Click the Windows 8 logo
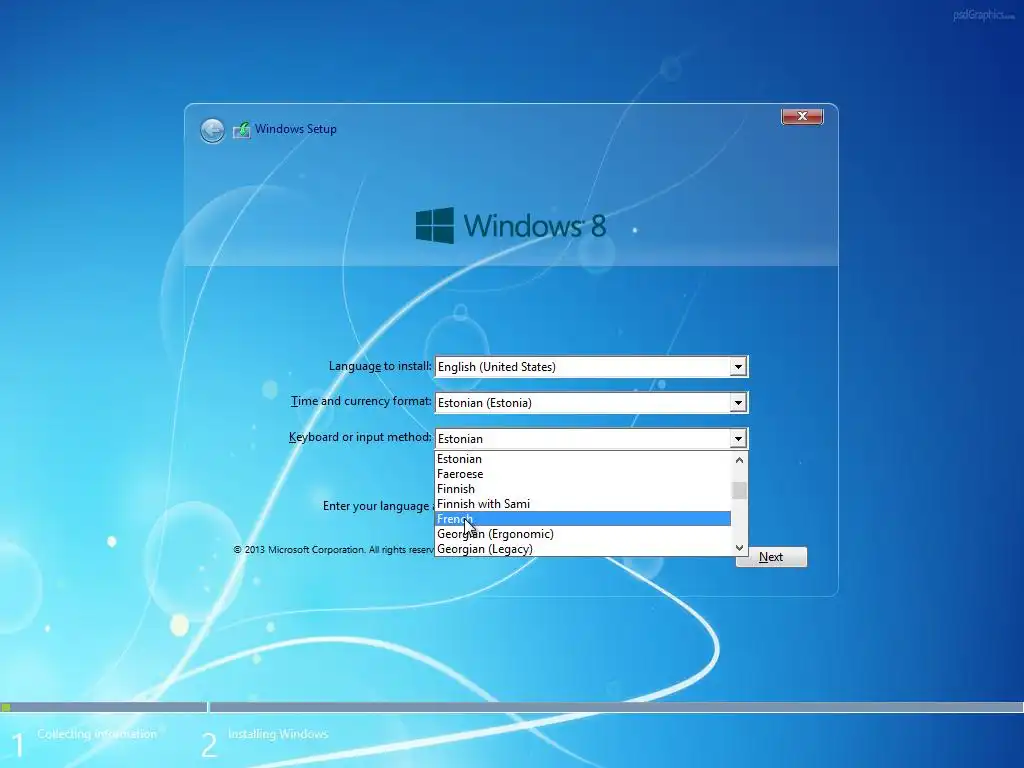 click(511, 226)
